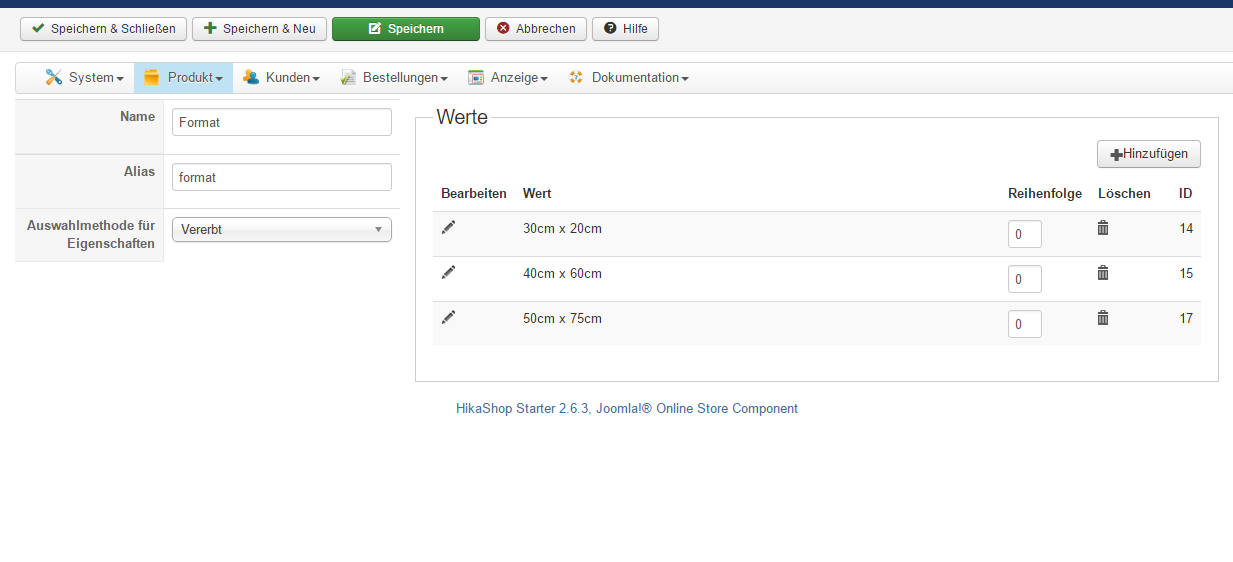This screenshot has width=1233, height=562.
Task: Delete the value with ID 14
Action: pos(1103,228)
